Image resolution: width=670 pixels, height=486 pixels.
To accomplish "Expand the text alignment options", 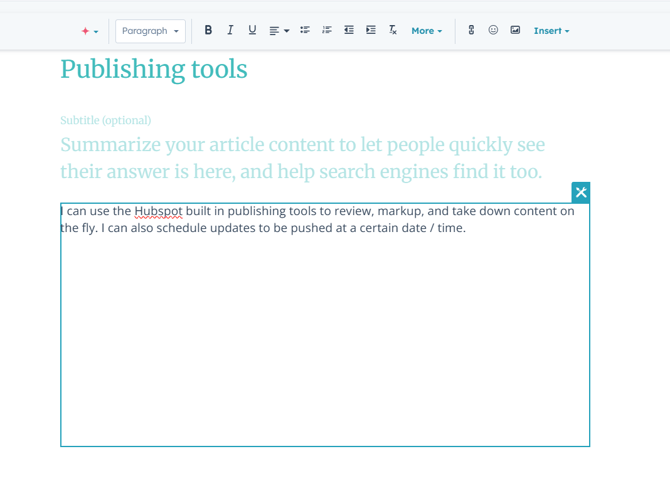I will tap(279, 31).
